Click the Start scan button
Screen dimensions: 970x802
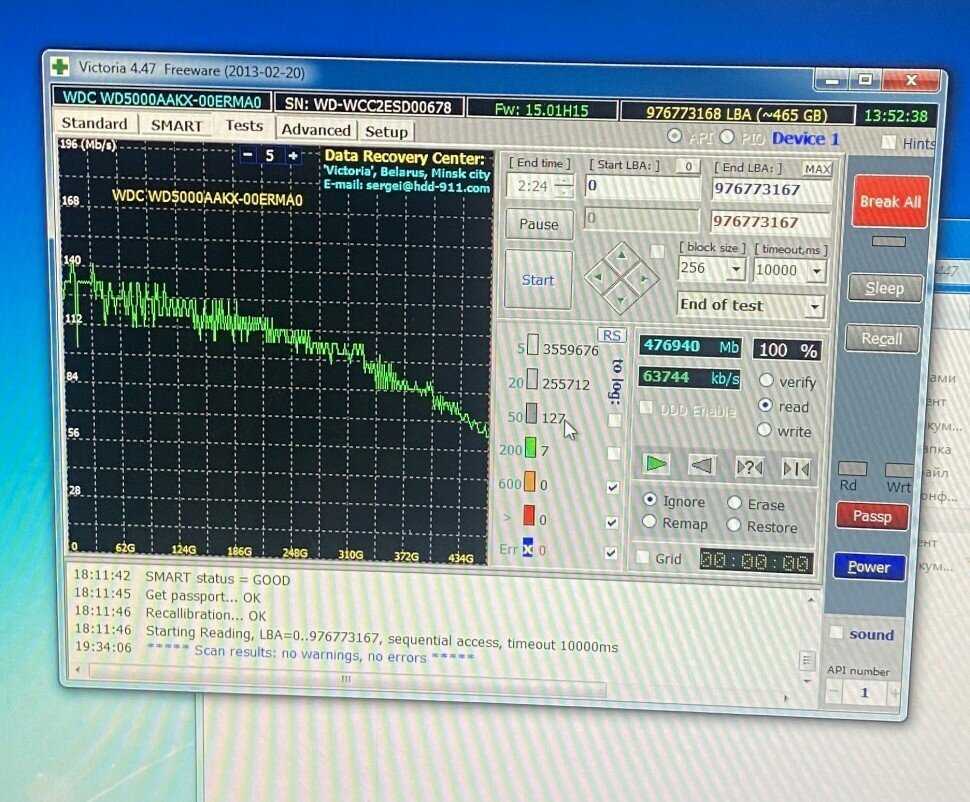click(538, 280)
